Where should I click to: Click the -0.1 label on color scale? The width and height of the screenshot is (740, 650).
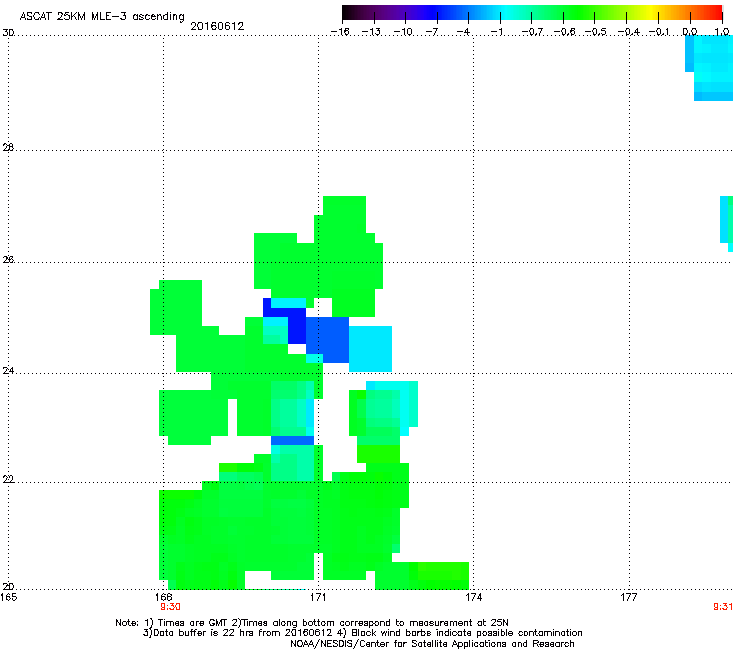[659, 32]
